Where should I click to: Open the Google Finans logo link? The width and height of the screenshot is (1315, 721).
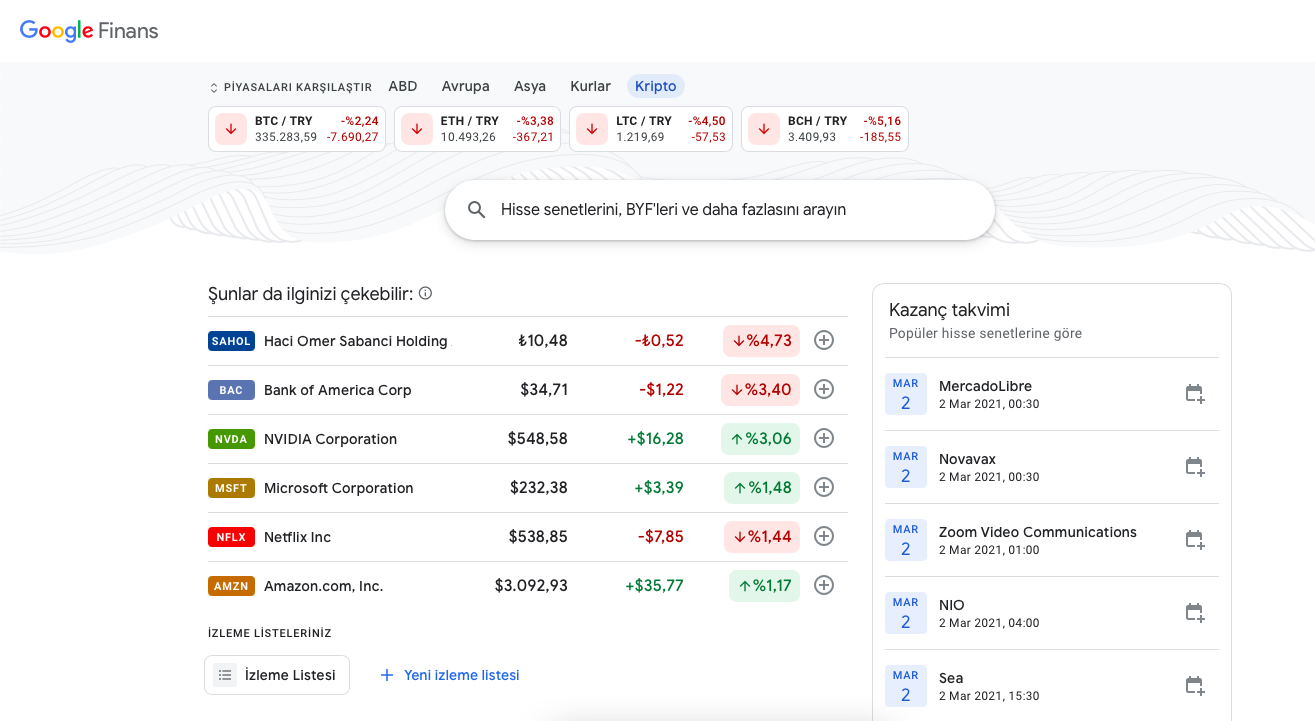[x=89, y=31]
